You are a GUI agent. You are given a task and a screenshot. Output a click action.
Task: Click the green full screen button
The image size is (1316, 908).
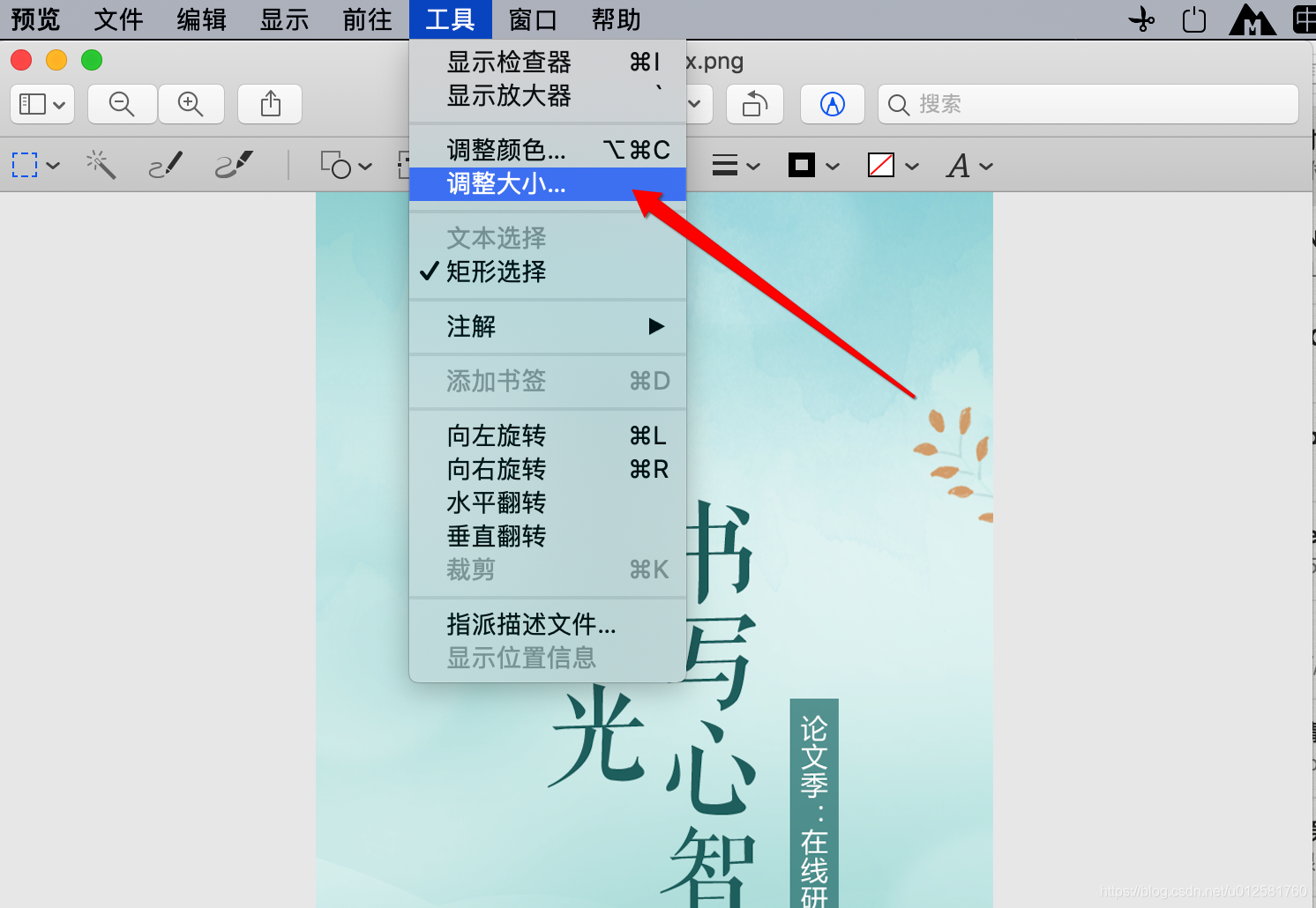tap(92, 60)
